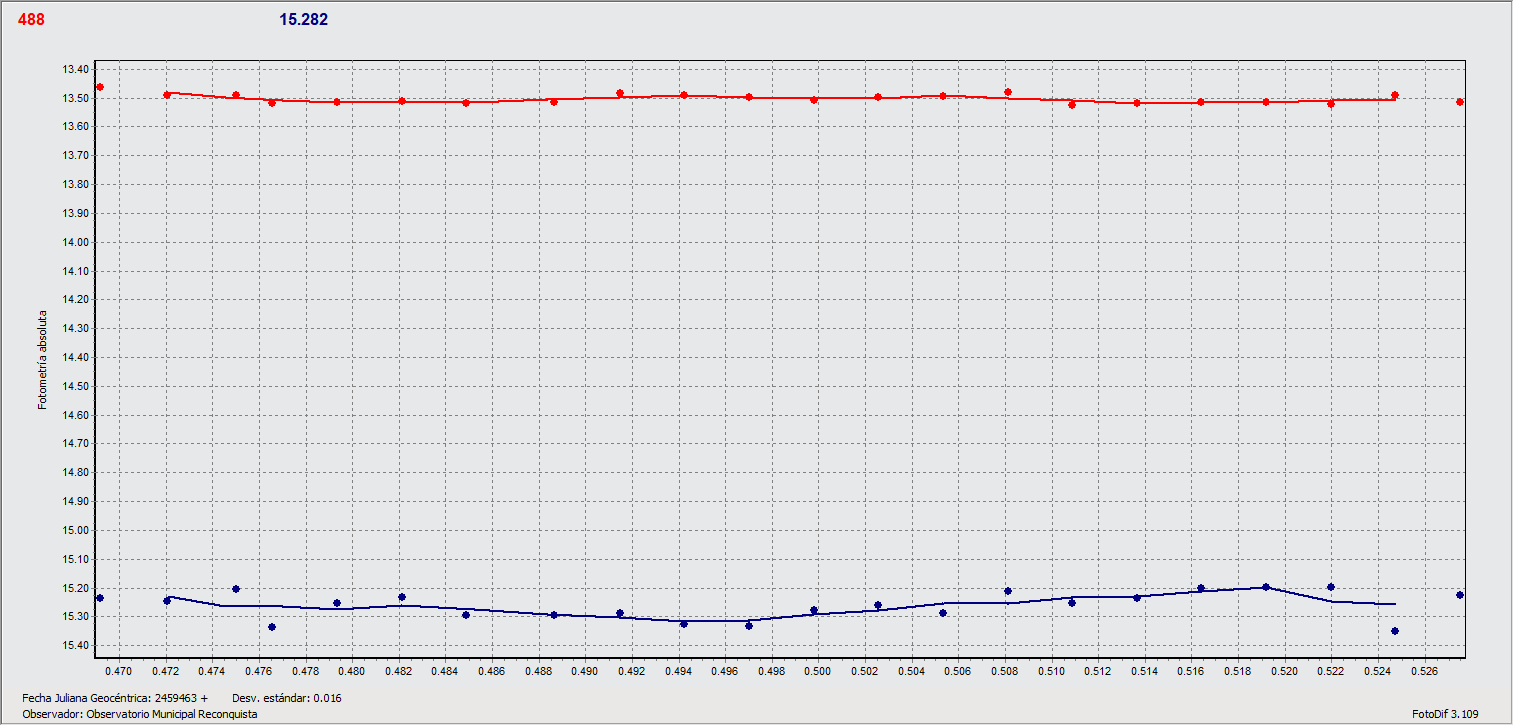Click the red point near 0.4915

coord(620,93)
